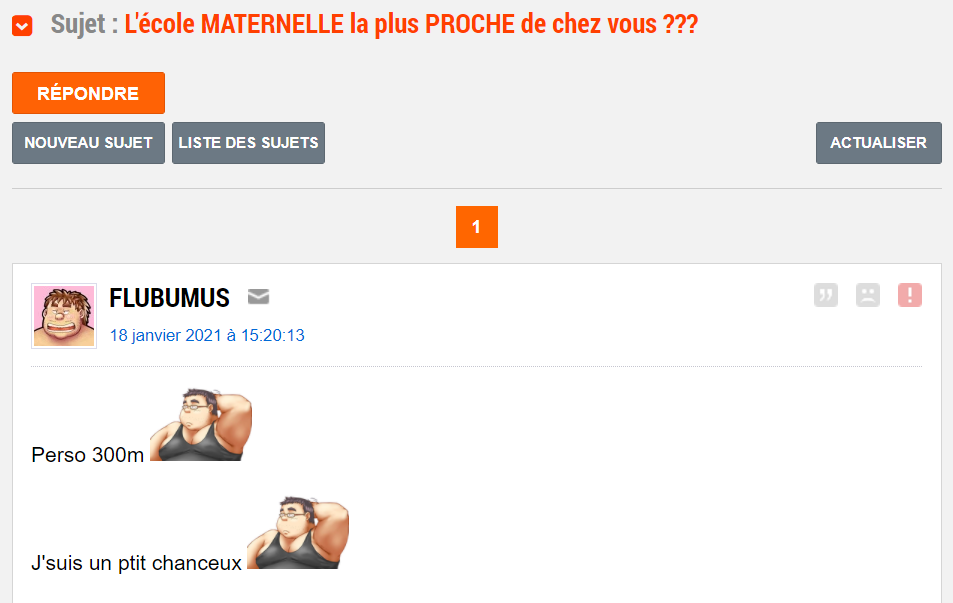Click the topic title about école MATERNELLE
Viewport: 953px width, 603px height.
(x=410, y=25)
